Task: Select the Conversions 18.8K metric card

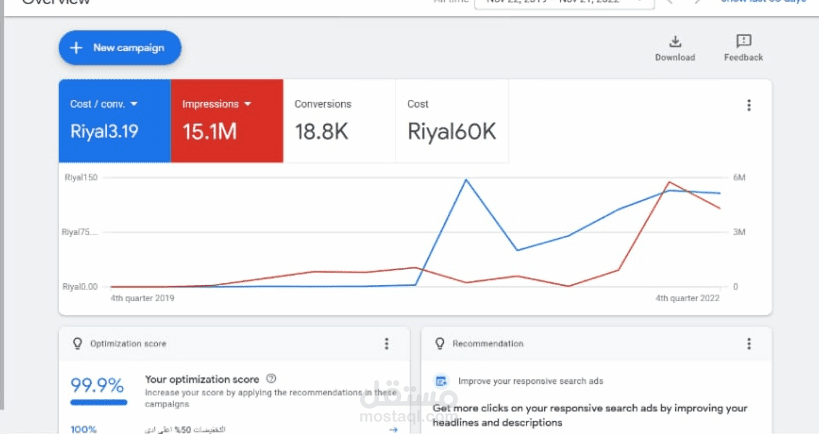Action: tap(340, 121)
